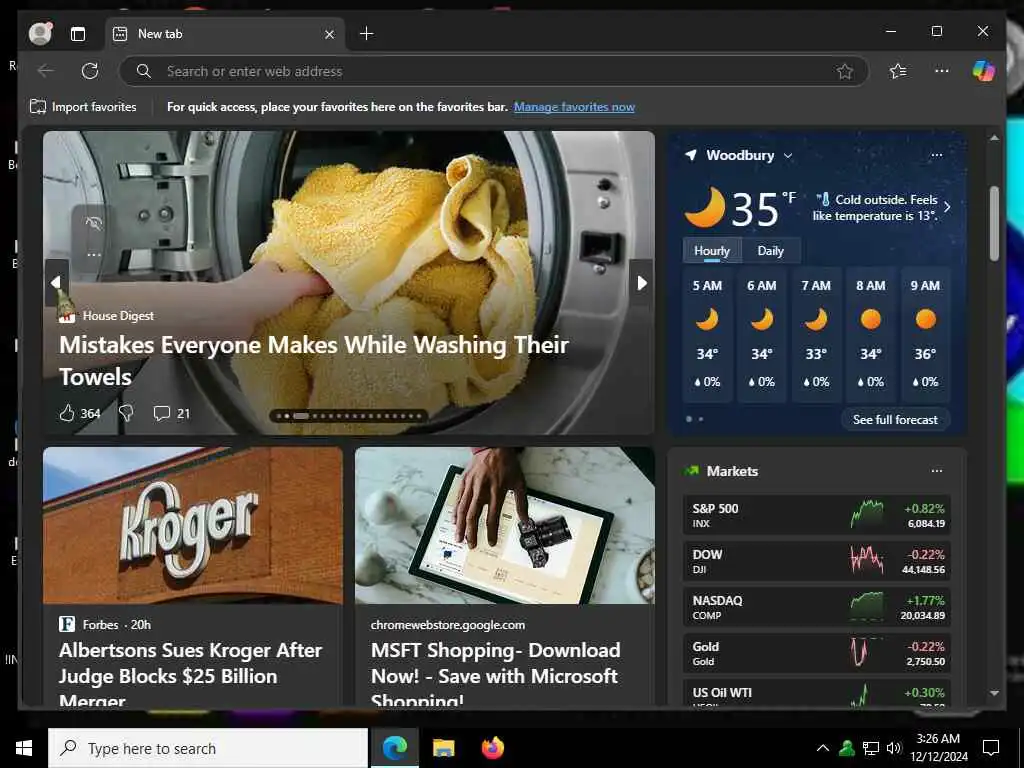
Task: Launch Firefox from taskbar
Action: (493, 748)
